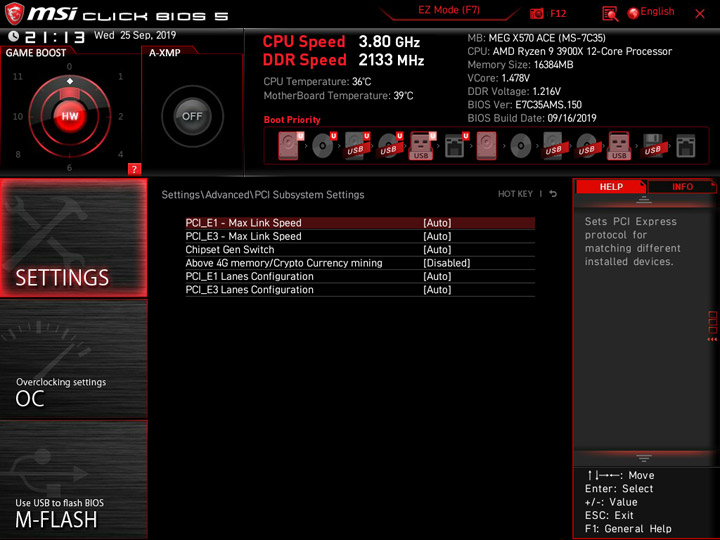720x540 pixels.
Task: Select the legacy CD/DVD boot icon without U badge
Action: tap(521, 146)
